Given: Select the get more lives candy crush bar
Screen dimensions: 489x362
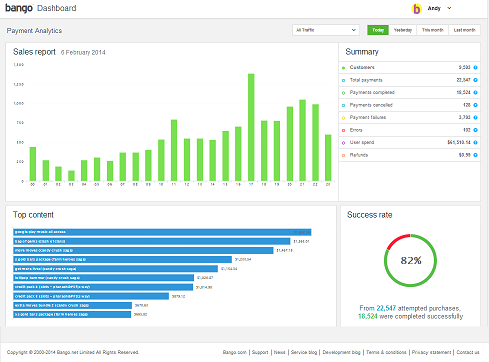Looking at the screenshot, I should tap(115, 269).
